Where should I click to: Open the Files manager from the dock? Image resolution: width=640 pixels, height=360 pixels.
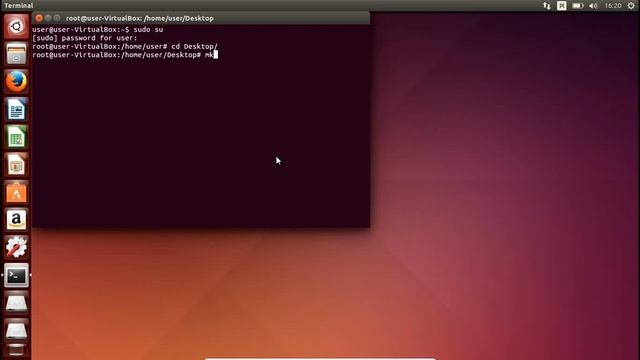coord(16,53)
